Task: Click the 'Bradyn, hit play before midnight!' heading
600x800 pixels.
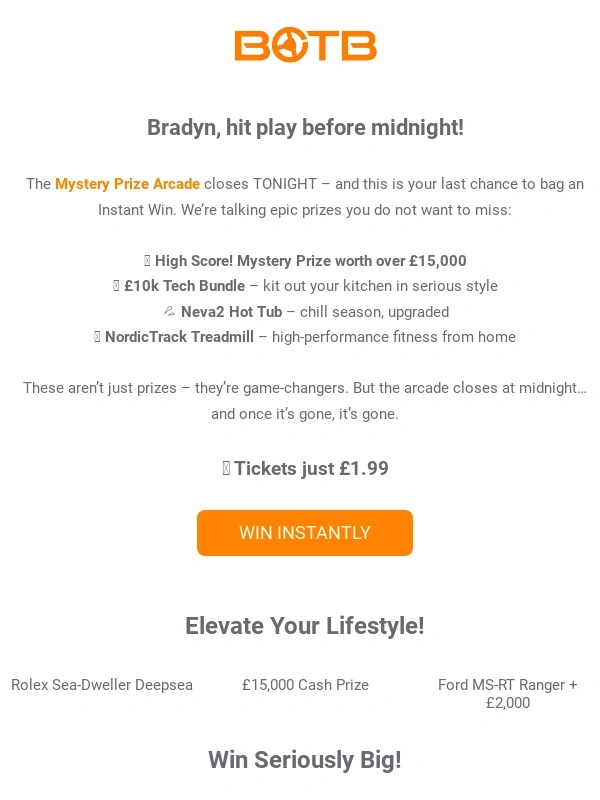Action: [305, 128]
